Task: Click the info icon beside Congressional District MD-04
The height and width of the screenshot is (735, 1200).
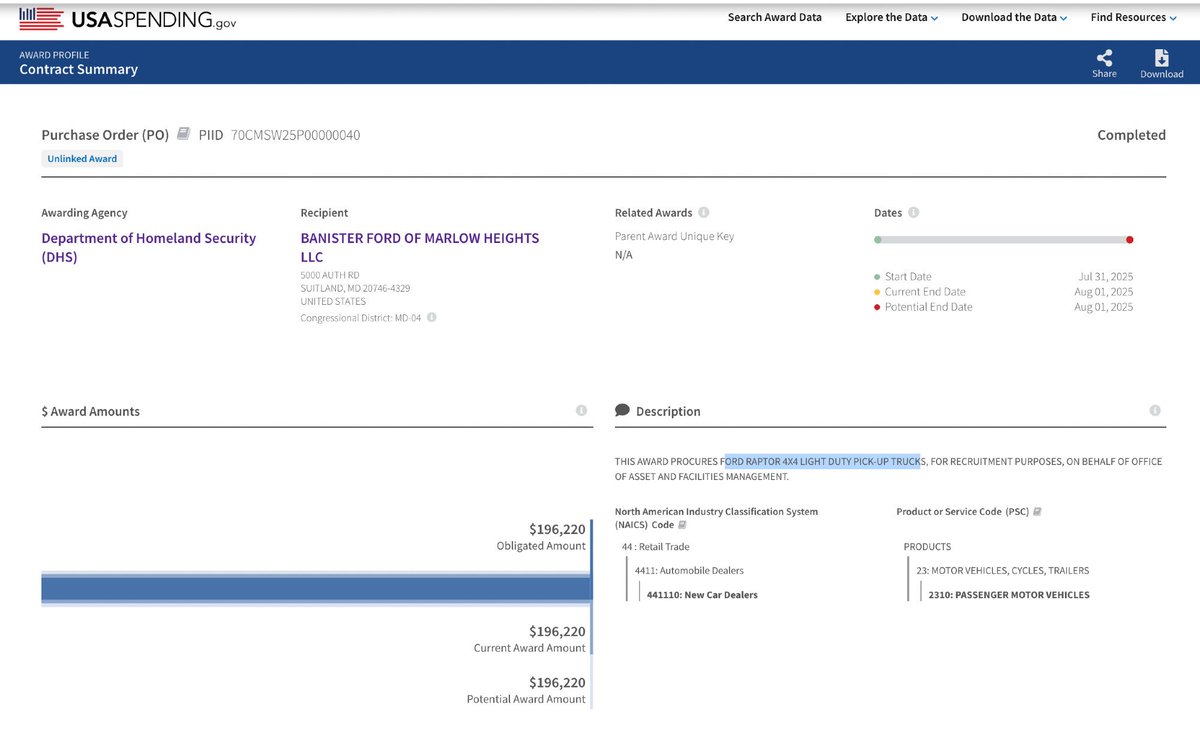Action: point(432,318)
